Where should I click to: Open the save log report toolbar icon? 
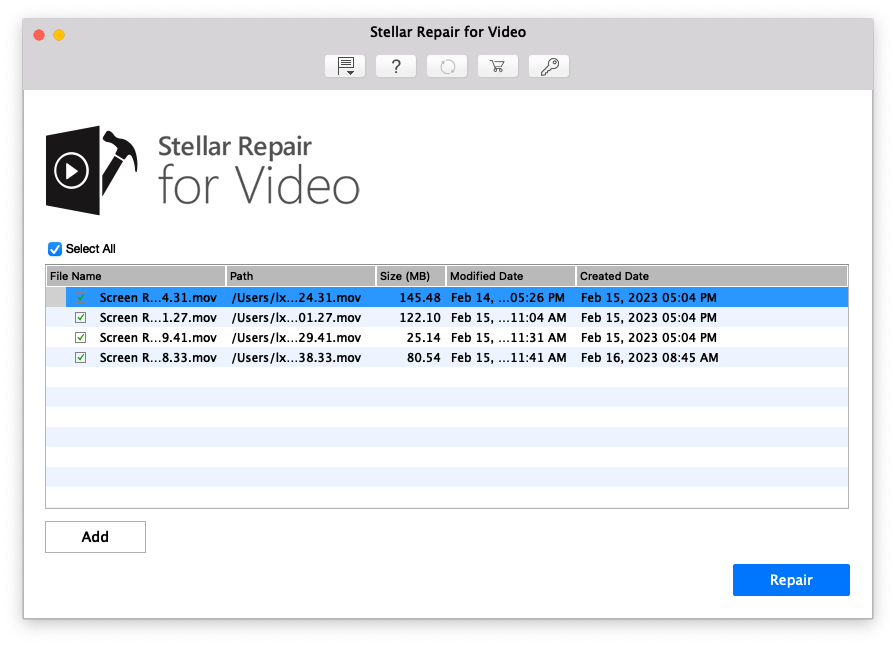coord(345,66)
